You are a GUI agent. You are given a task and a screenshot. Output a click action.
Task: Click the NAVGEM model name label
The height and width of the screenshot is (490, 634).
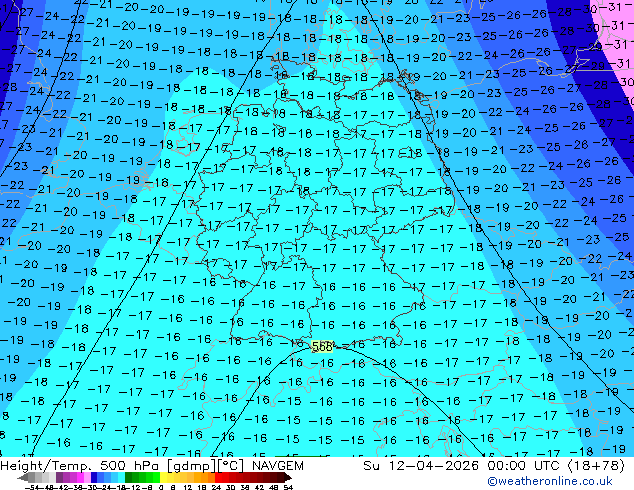(x=277, y=466)
